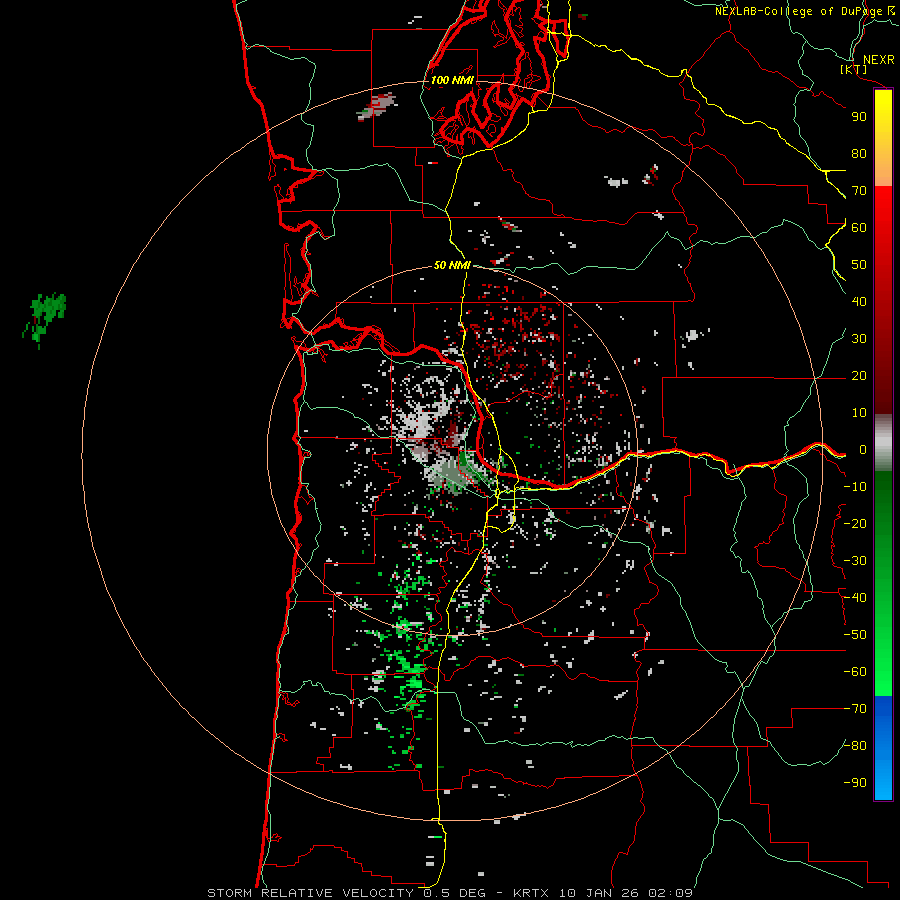Click the -70 knot label on the velocity scale
The image size is (900, 900).
click(x=855, y=709)
